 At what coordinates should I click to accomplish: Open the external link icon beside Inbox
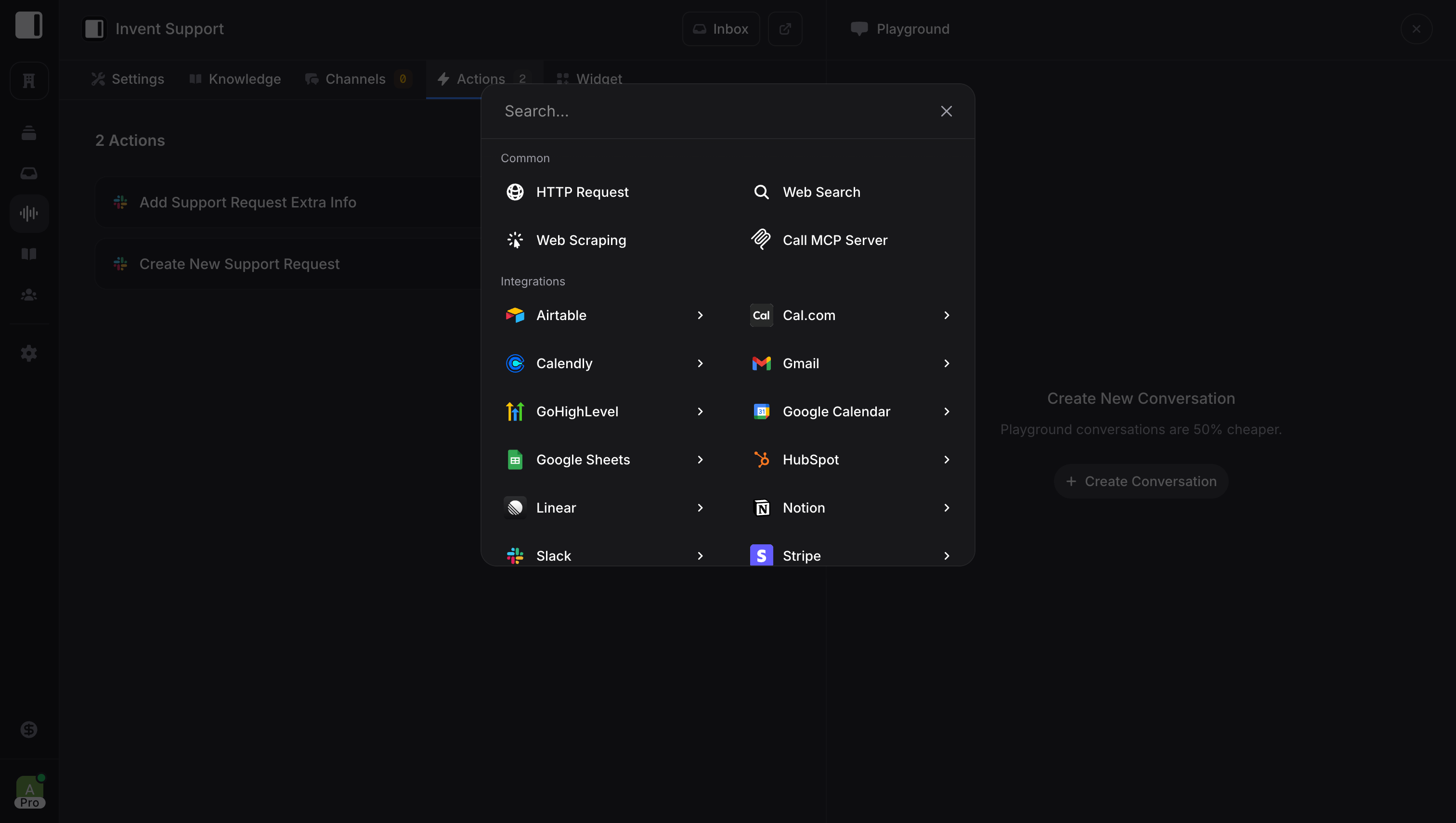click(785, 29)
